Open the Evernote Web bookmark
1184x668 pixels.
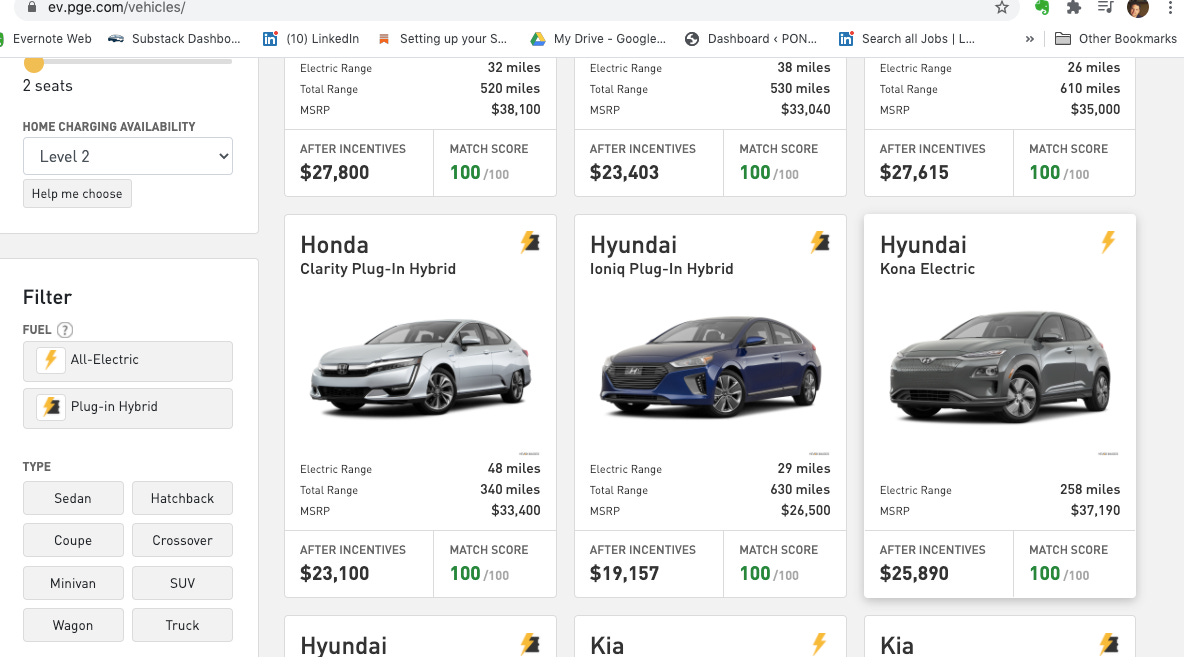(x=45, y=38)
